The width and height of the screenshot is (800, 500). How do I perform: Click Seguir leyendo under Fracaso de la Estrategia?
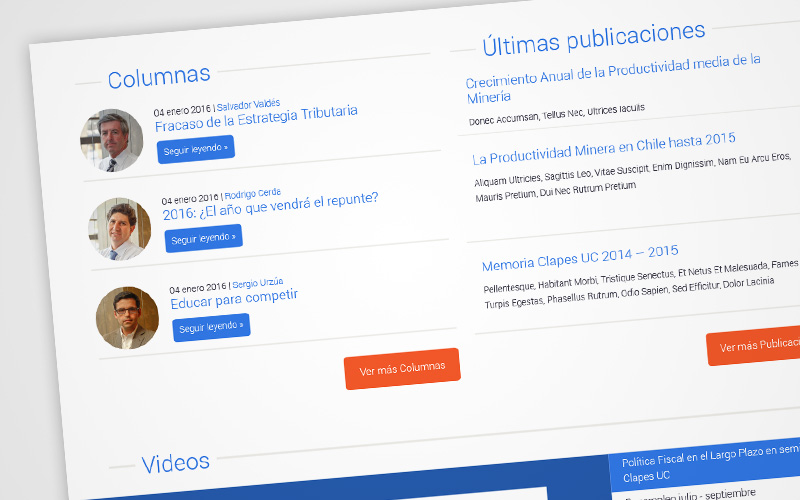click(196, 149)
